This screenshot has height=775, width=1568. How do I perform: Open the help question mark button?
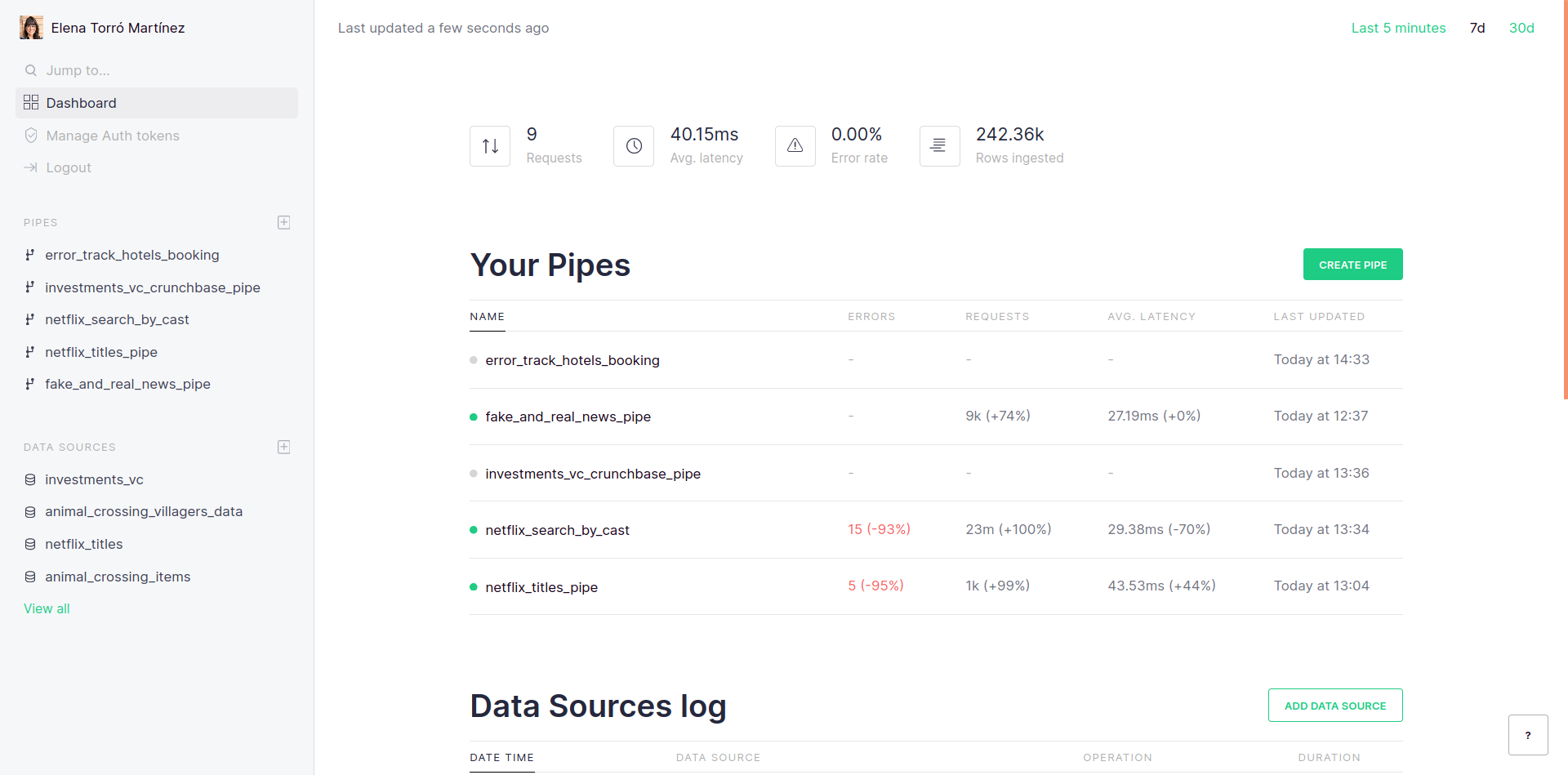tap(1529, 735)
